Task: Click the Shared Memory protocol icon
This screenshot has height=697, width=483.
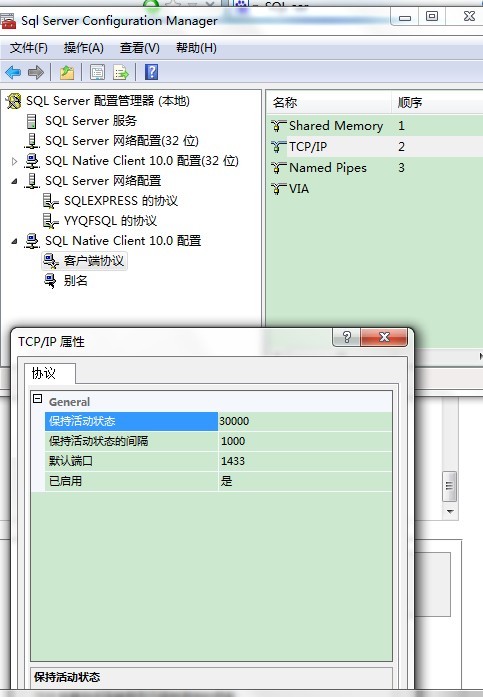Action: click(x=279, y=126)
